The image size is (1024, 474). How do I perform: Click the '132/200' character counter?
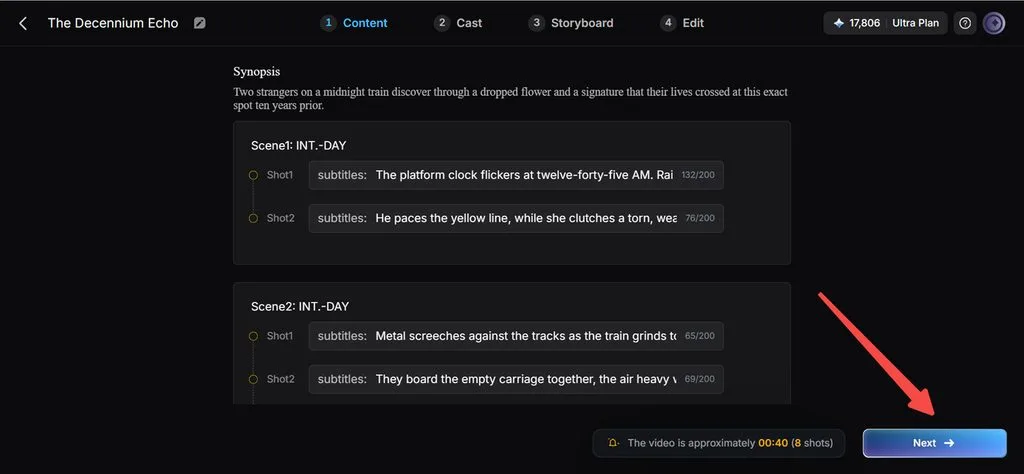[x=698, y=175]
